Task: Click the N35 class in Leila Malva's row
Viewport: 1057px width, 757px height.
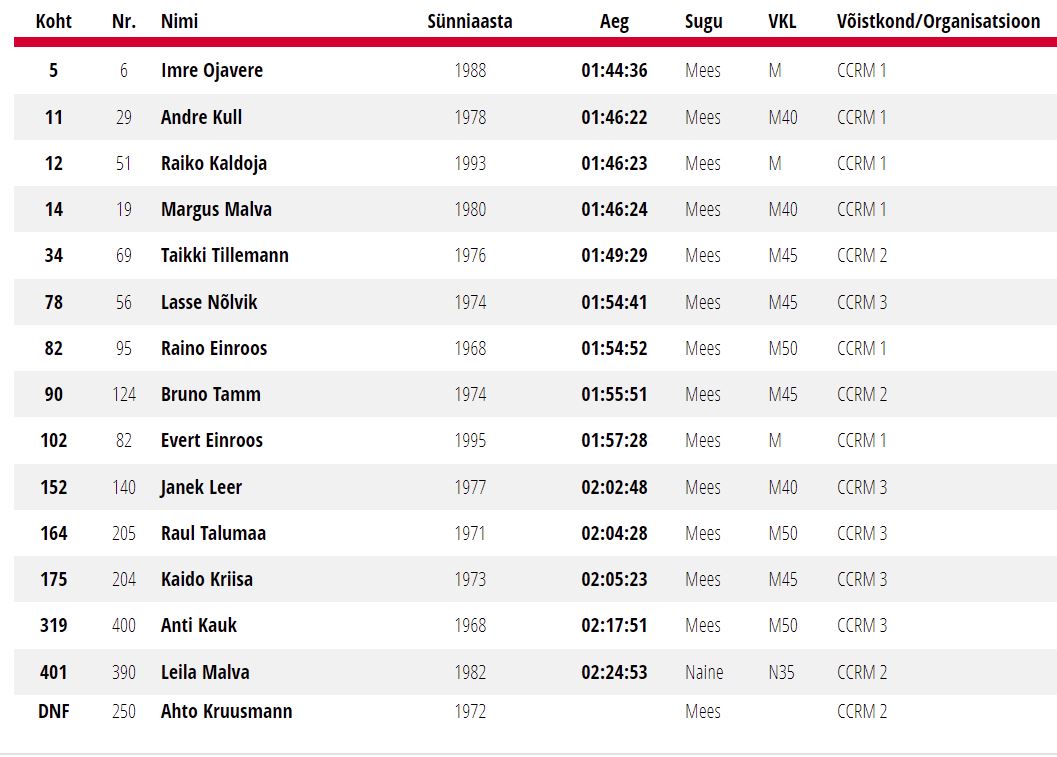Action: click(781, 672)
